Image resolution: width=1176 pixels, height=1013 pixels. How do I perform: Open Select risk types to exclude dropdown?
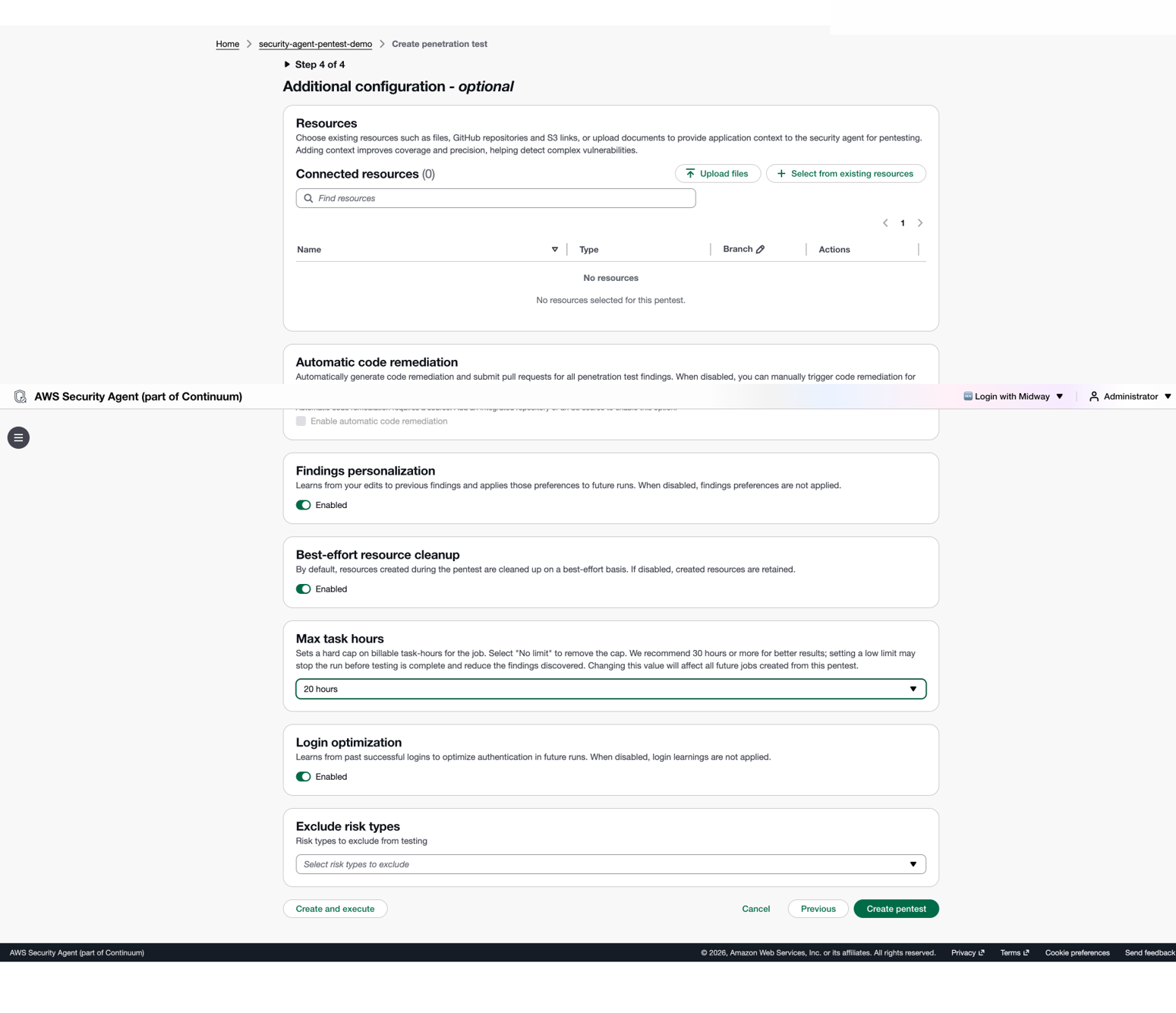click(x=610, y=864)
